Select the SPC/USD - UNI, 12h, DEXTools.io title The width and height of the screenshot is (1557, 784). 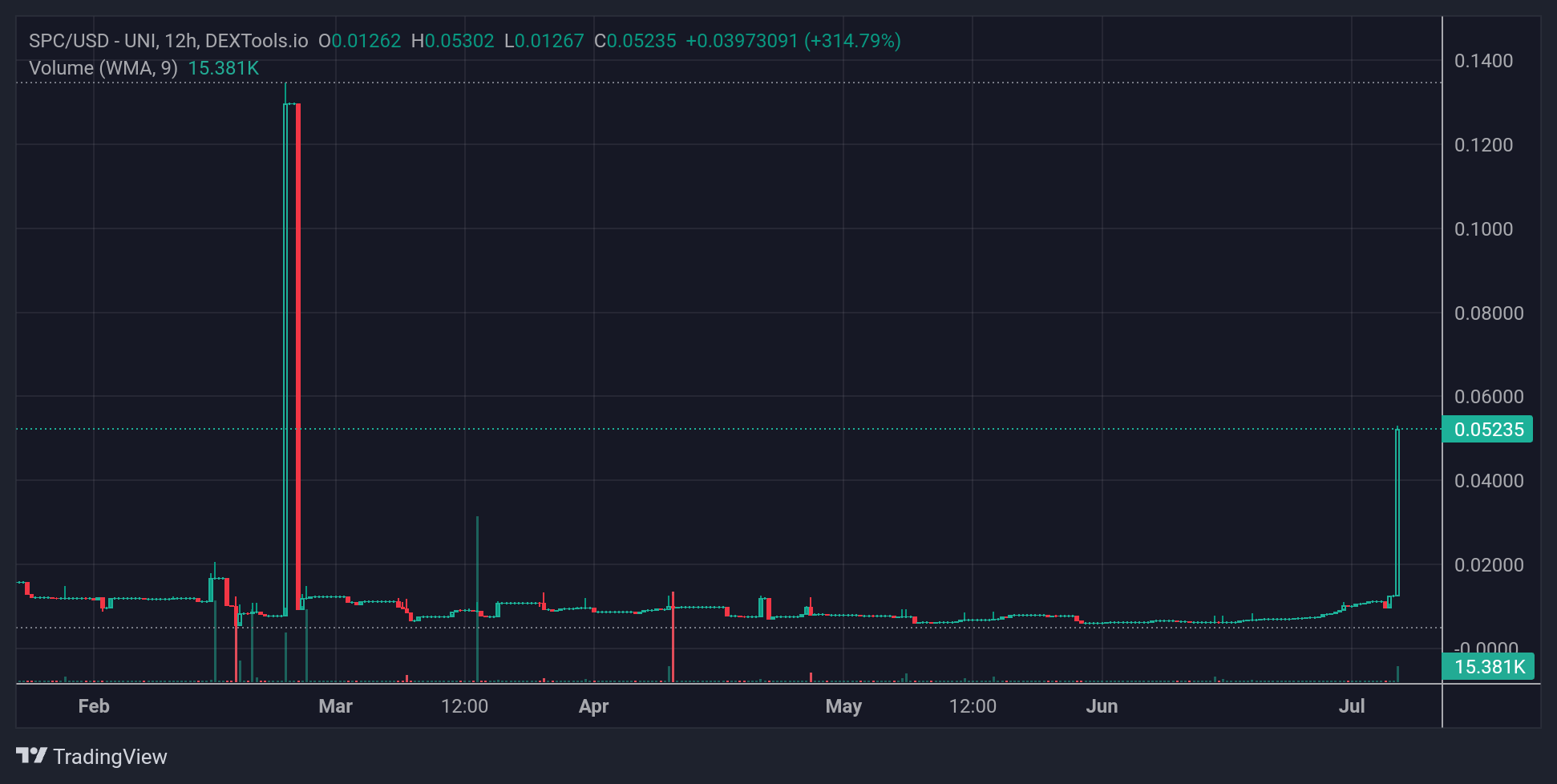(x=168, y=41)
